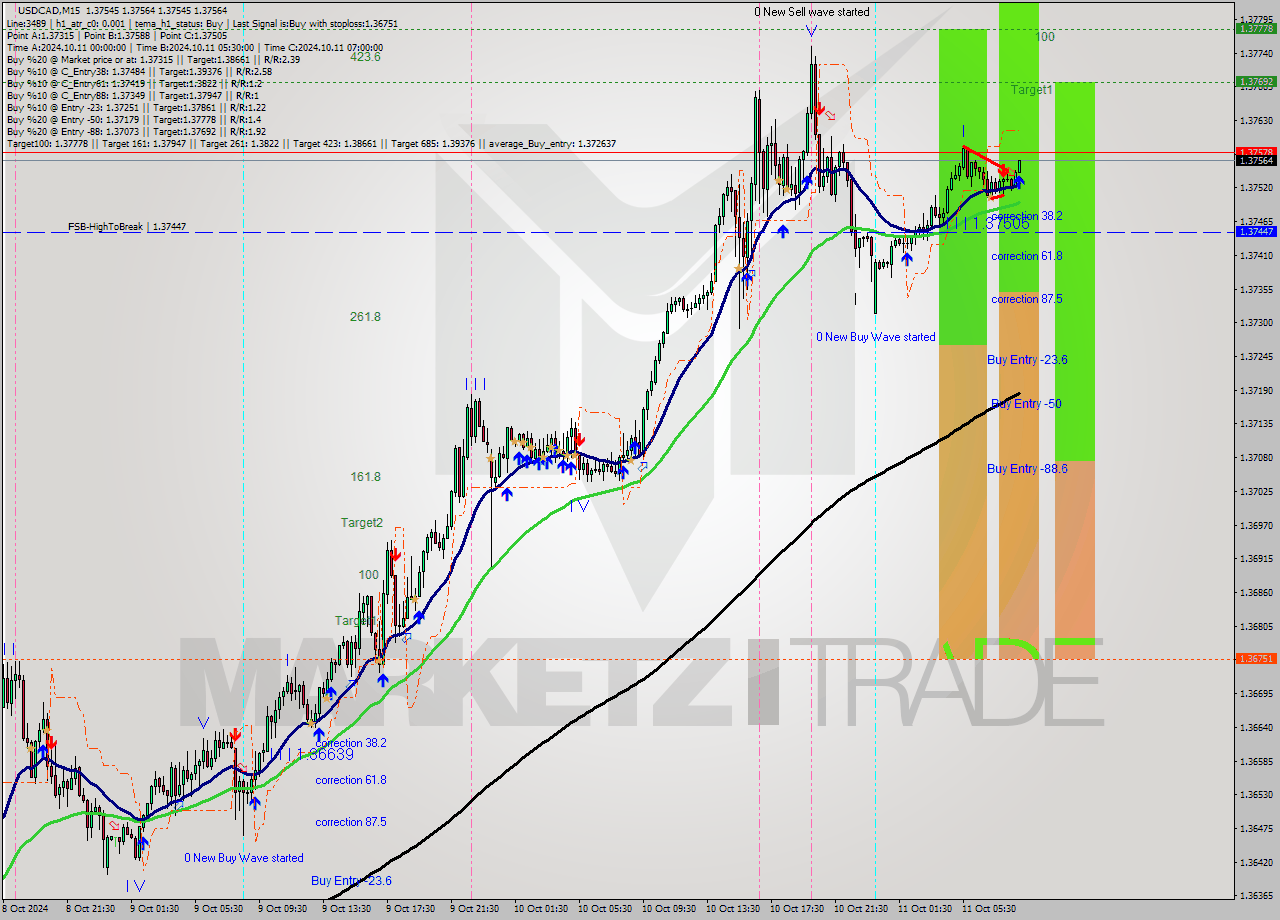The width and height of the screenshot is (1280, 920).
Task: Click the '10 Oct 13:30' time axis label
Action: [733, 909]
